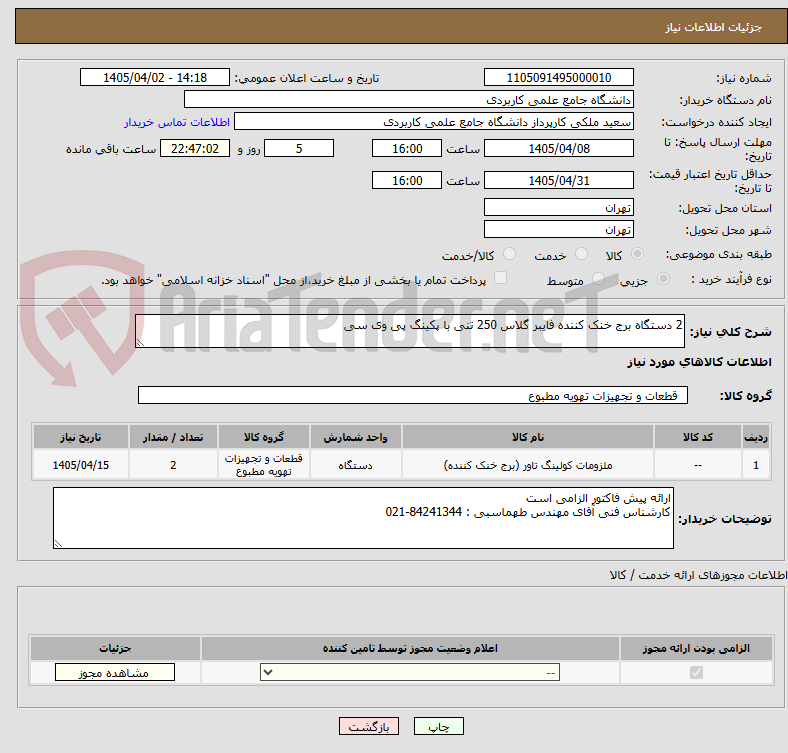Viewport: 788px width, 753px height.
Task: Select the کالا radio button
Action: click(x=637, y=254)
